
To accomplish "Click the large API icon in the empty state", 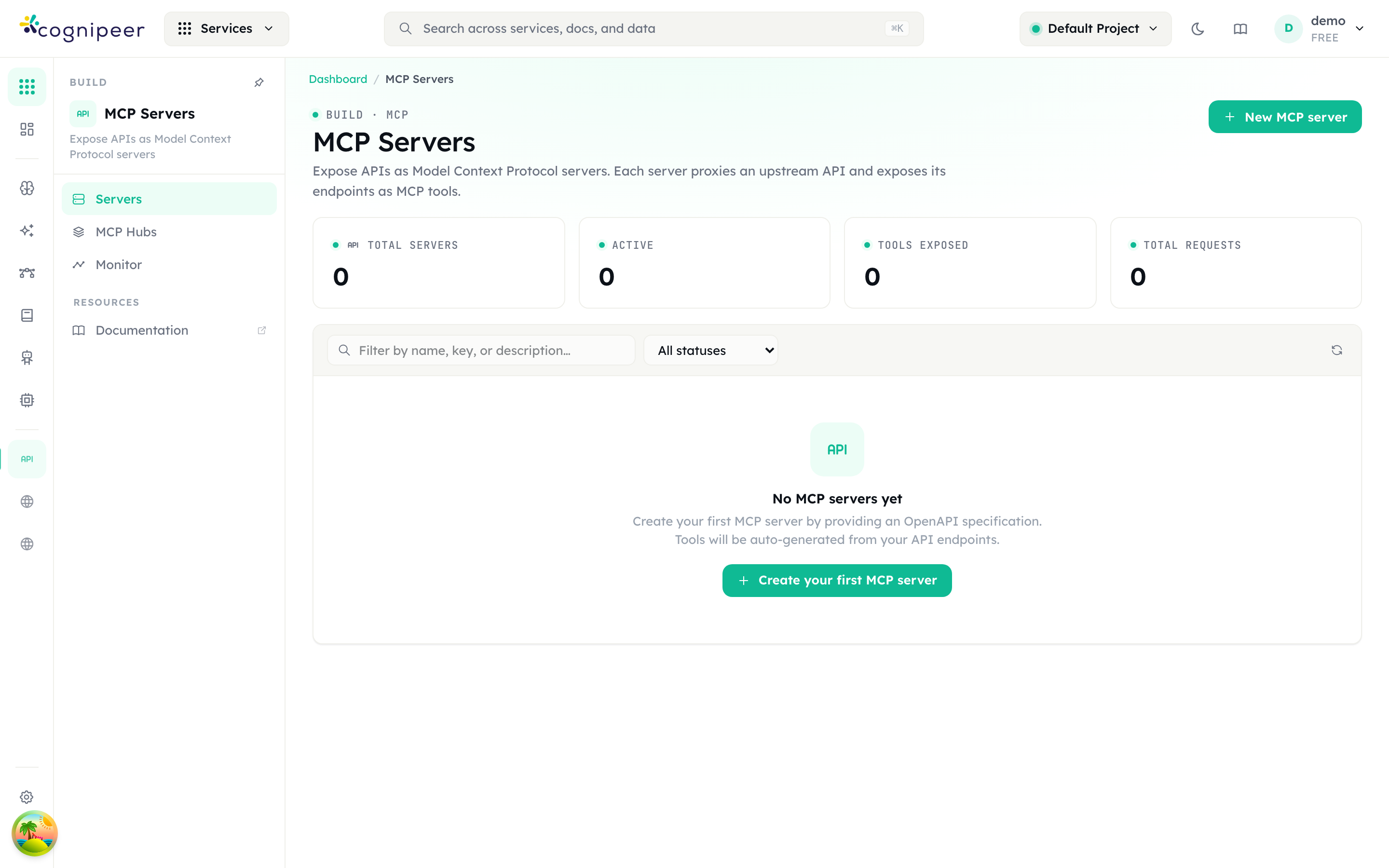I will [x=837, y=449].
